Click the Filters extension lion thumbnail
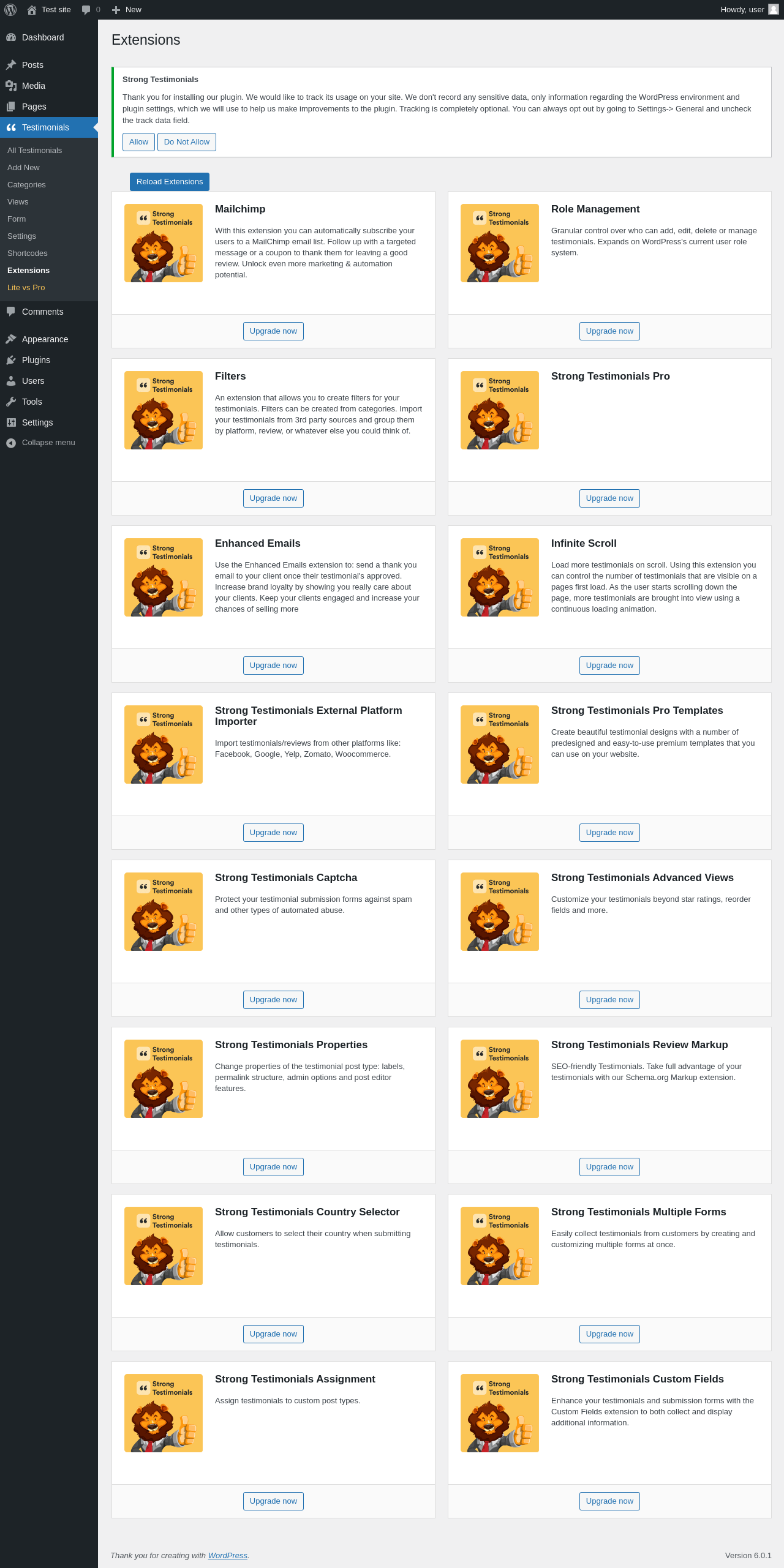784x1568 pixels. tap(164, 410)
